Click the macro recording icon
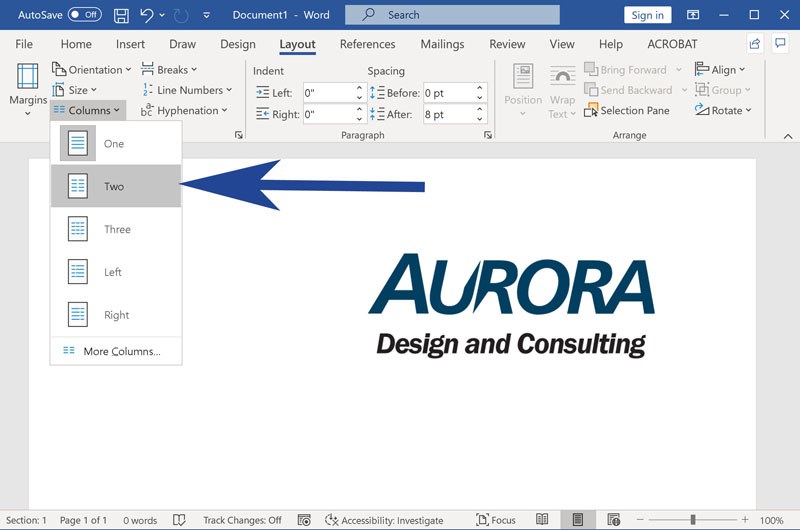Image resolution: width=800 pixels, height=530 pixels. [304, 520]
